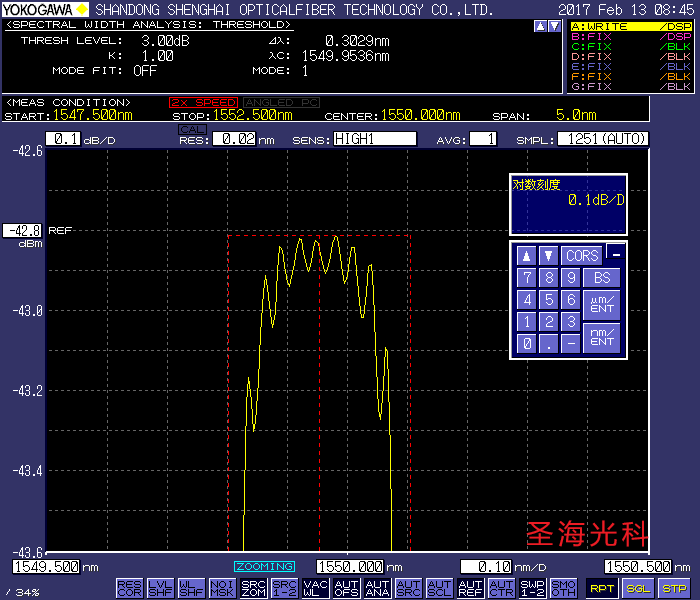Toggle the AUT CTR indicator
This screenshot has width=700, height=600.
501,588
